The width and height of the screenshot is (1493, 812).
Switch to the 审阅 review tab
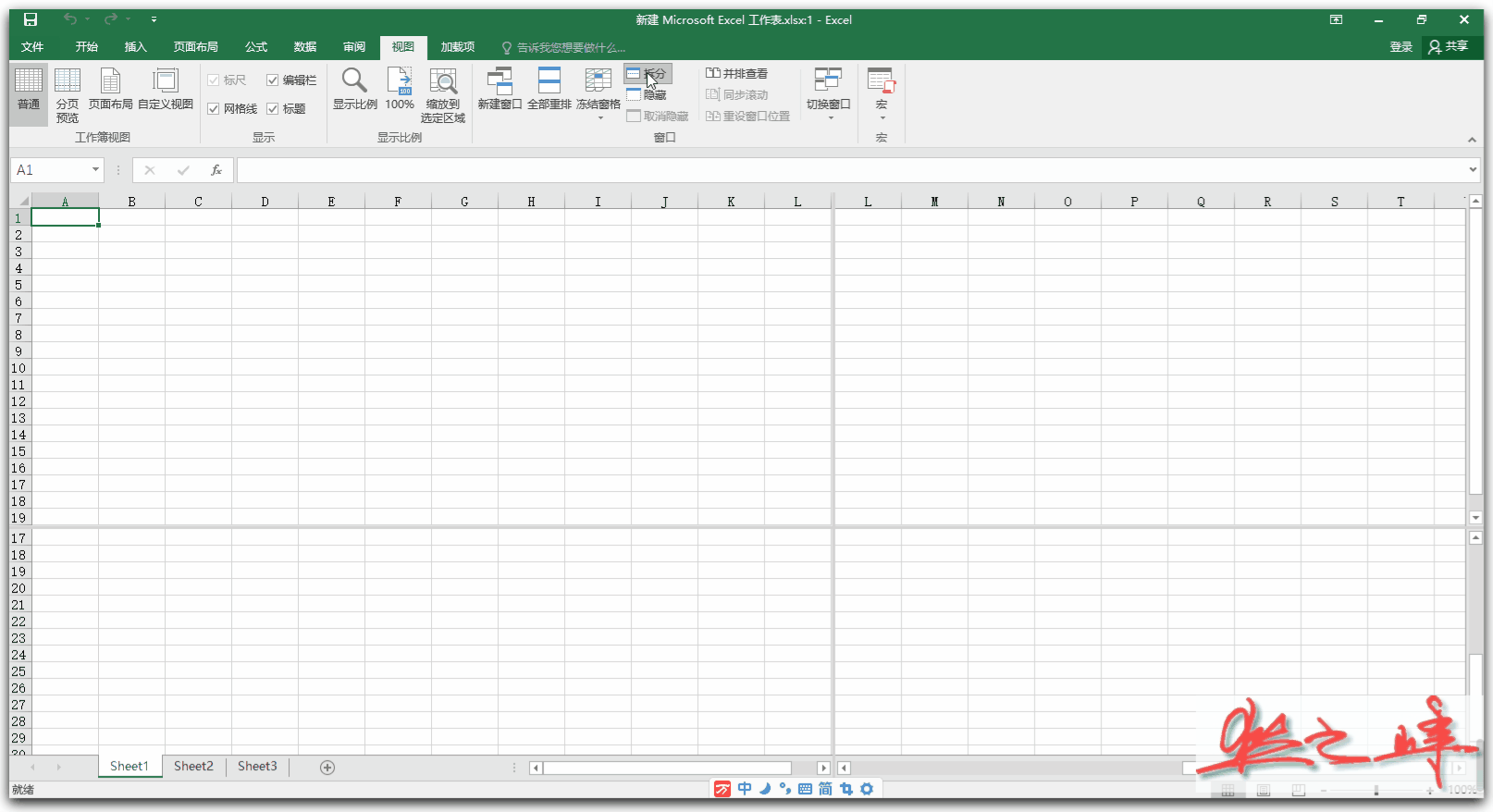tap(354, 47)
